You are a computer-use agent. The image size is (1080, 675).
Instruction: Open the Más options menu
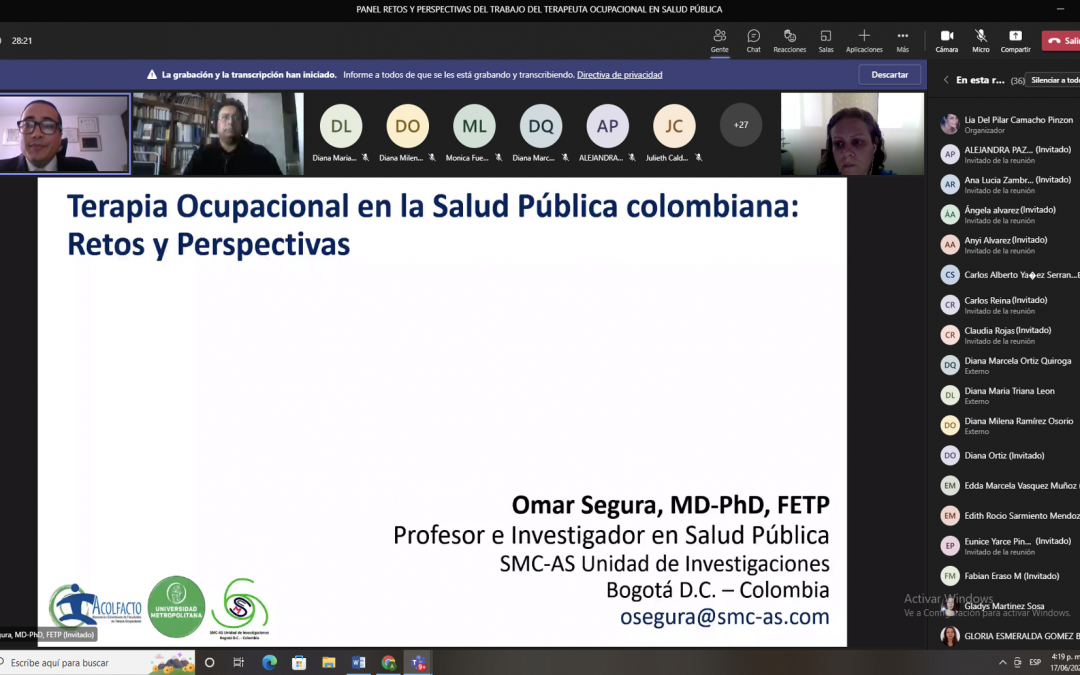tap(902, 39)
